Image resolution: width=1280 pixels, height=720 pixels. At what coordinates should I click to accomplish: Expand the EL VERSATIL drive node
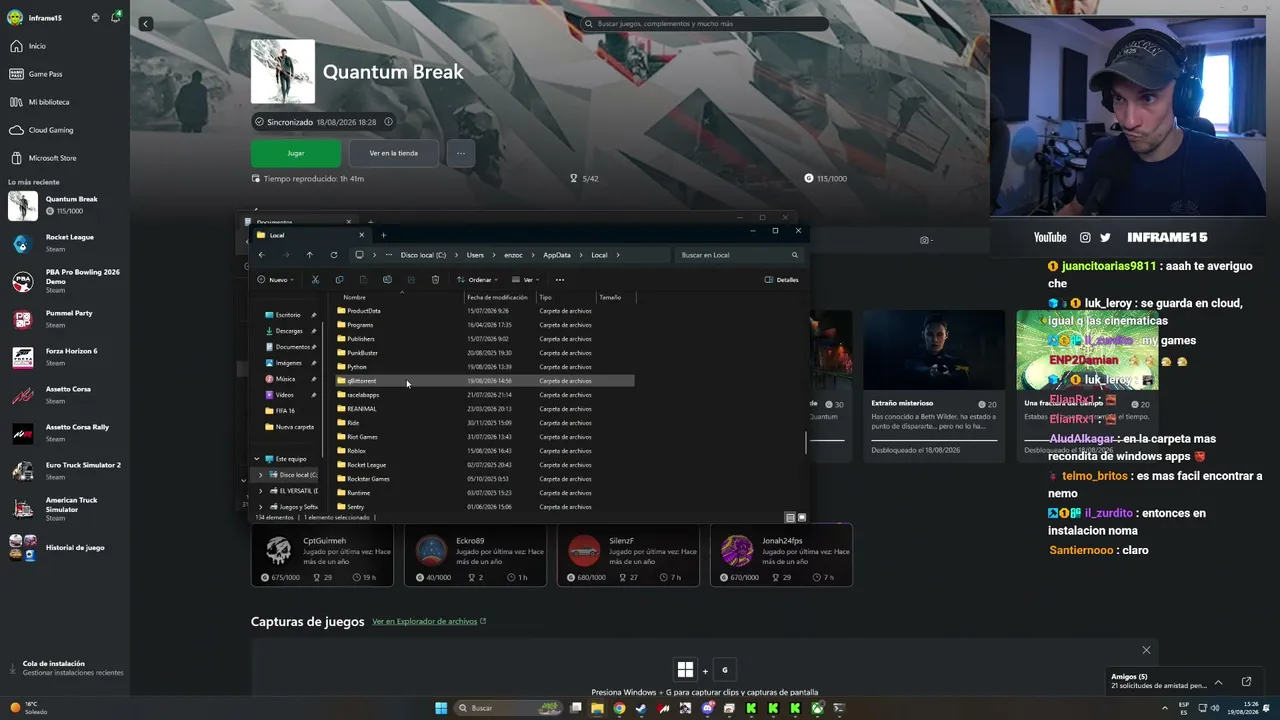[x=261, y=491]
